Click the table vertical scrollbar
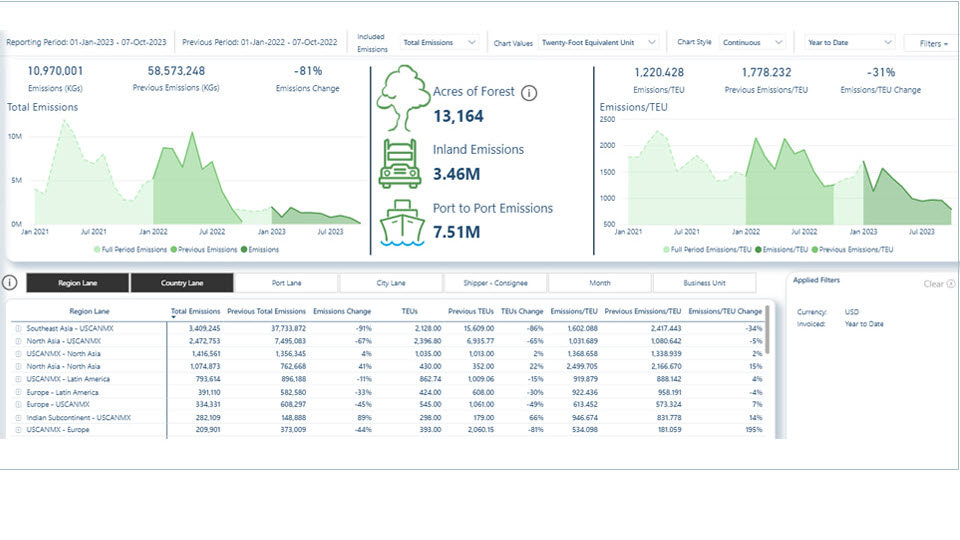 click(x=767, y=331)
